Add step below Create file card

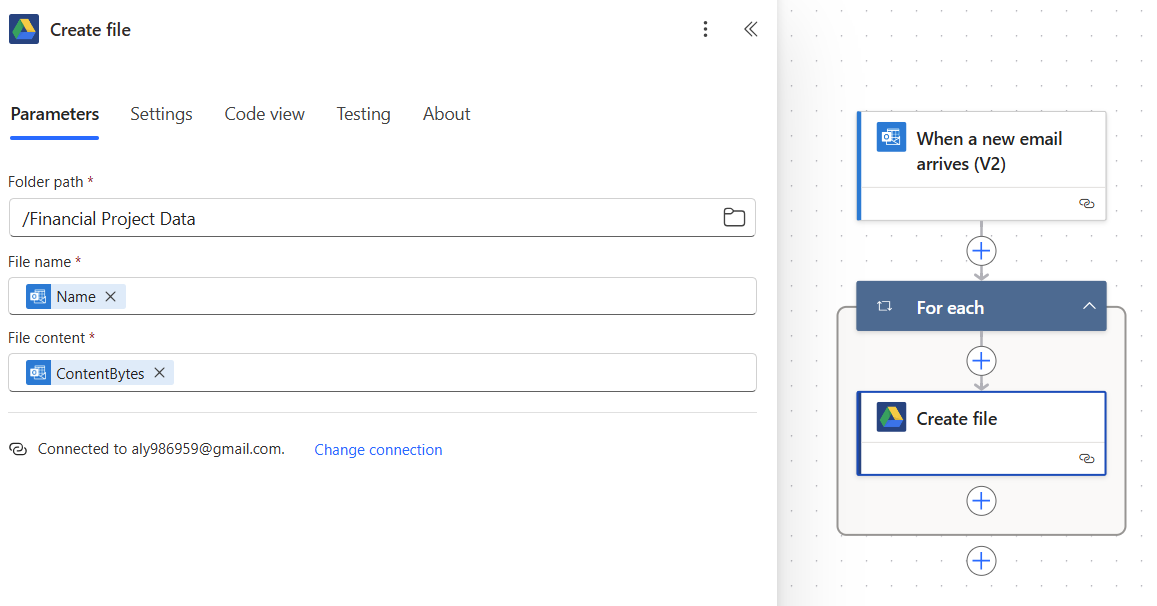point(981,501)
